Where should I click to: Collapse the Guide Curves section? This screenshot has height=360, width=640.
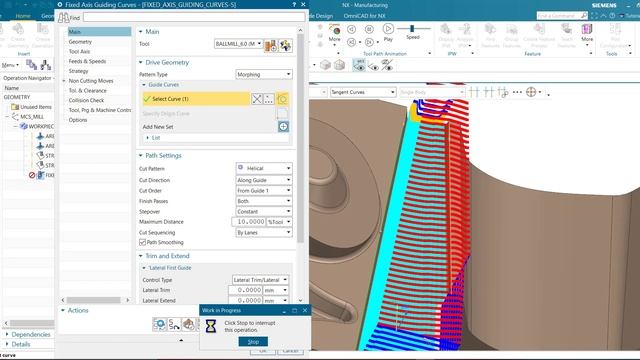[x=144, y=85]
